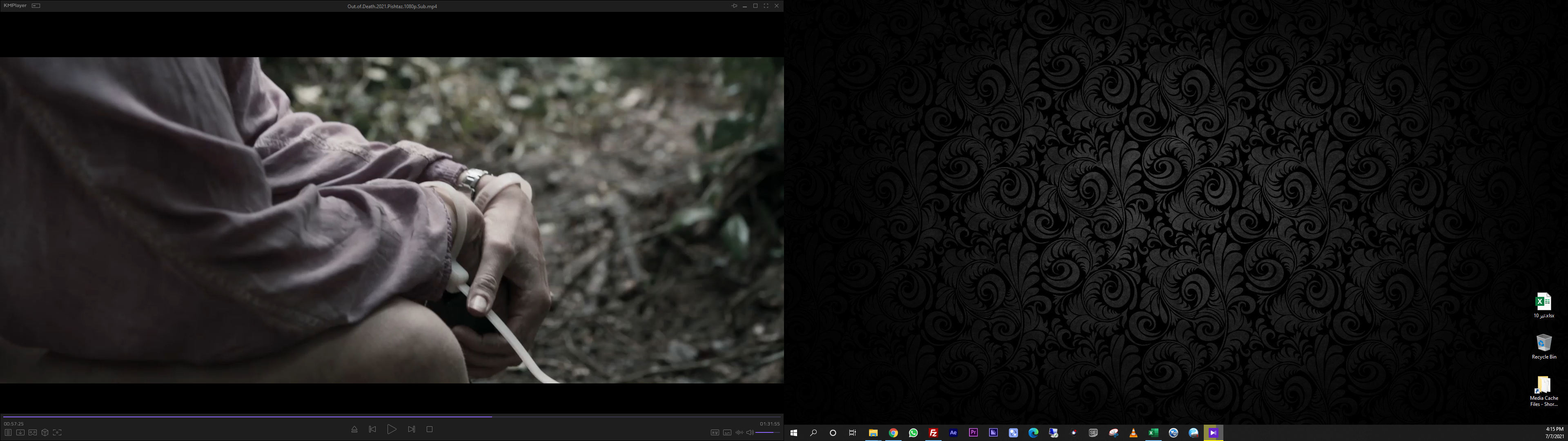Mute the speaker volume

[750, 432]
